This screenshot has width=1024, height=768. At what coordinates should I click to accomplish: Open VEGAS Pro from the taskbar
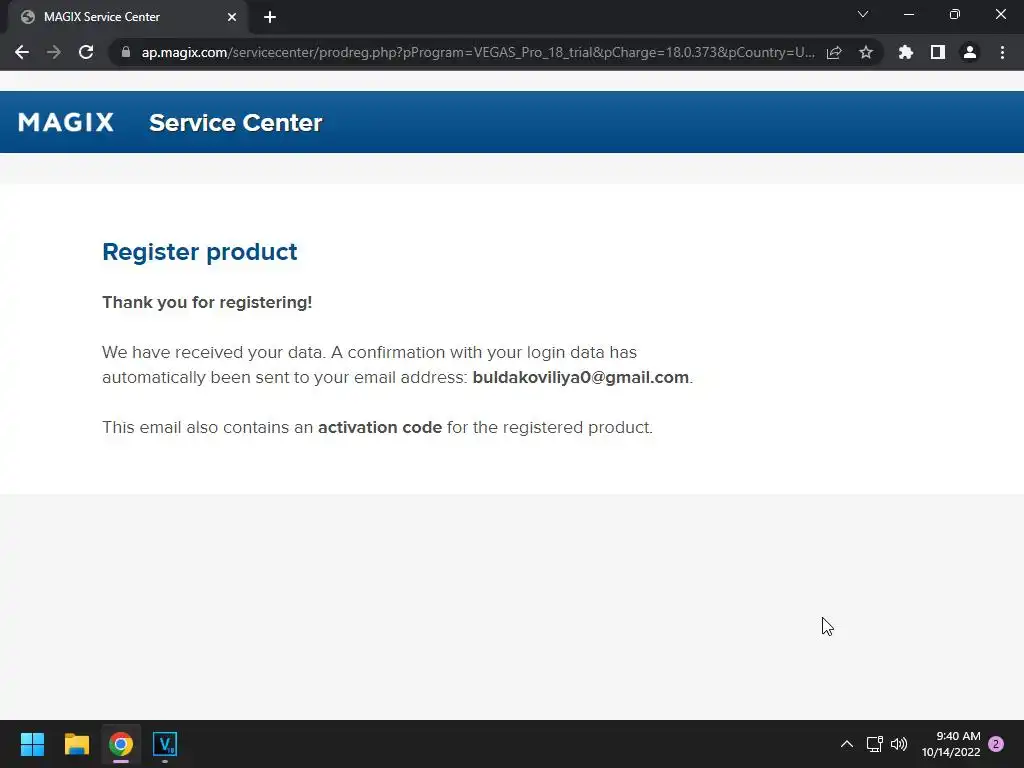(x=165, y=744)
